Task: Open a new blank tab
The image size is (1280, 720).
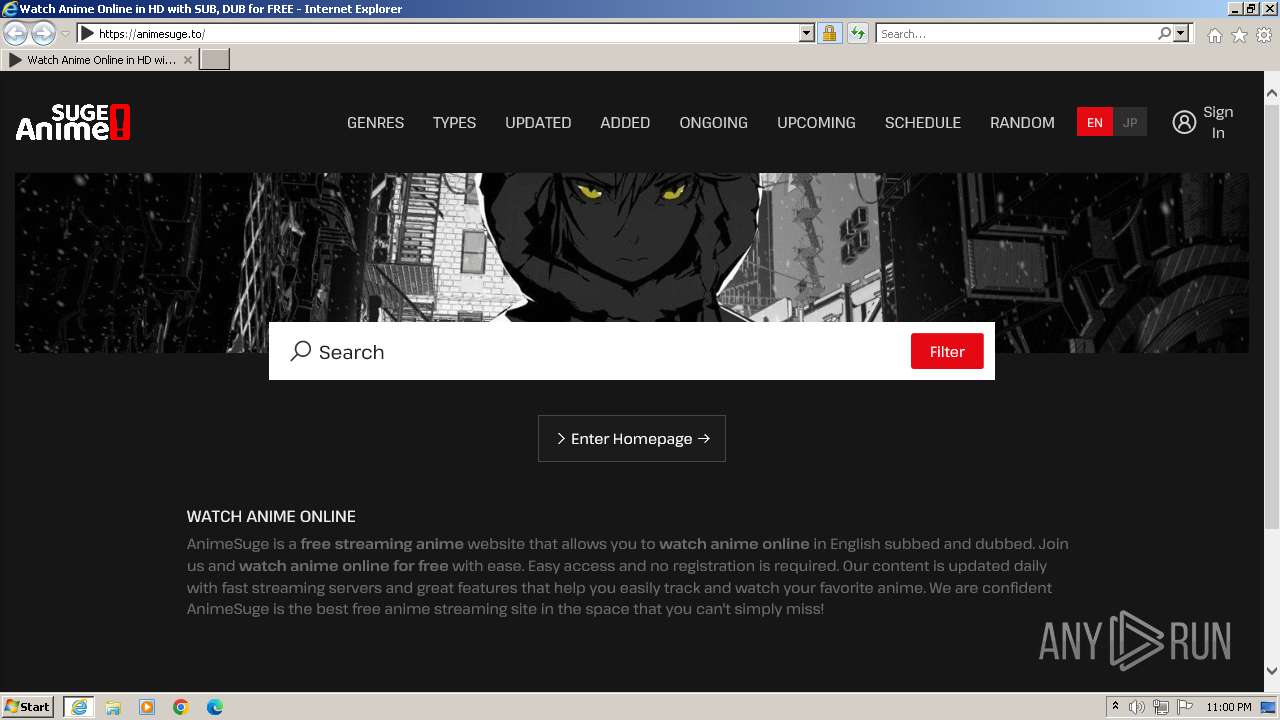Action: tap(215, 60)
